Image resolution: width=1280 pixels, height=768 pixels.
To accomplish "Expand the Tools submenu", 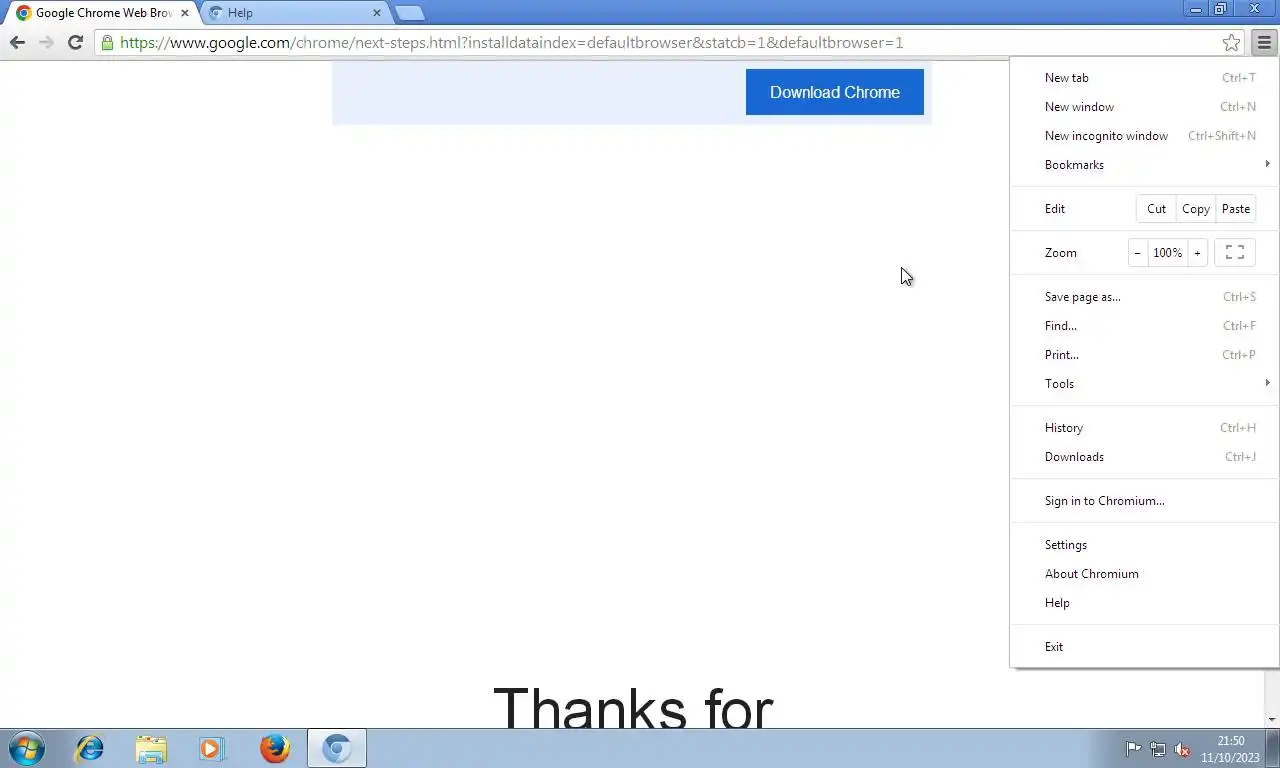I will point(1145,384).
